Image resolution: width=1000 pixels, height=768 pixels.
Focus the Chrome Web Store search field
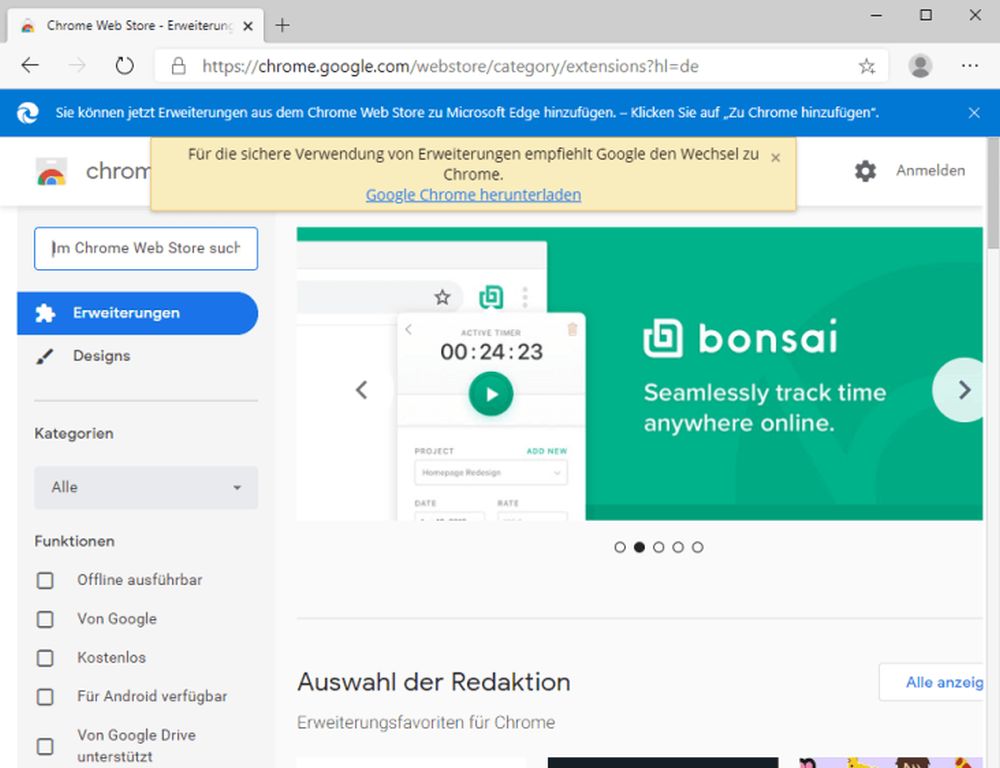pyautogui.click(x=146, y=248)
